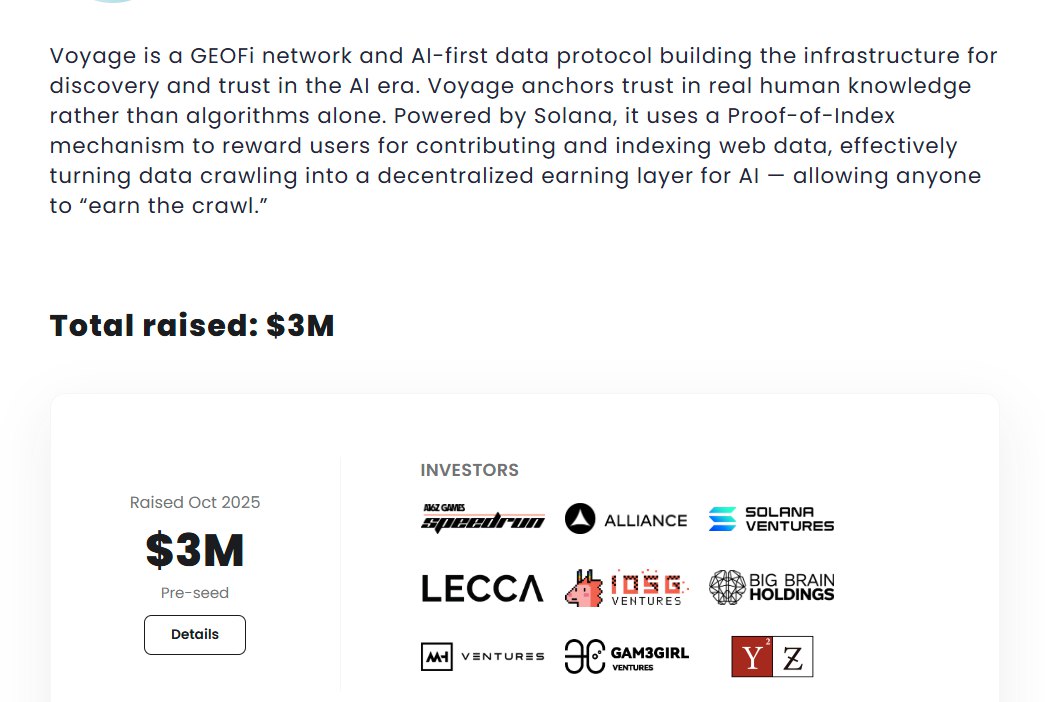This screenshot has width=1045, height=702.
Task: Select the Alliance investor logo
Action: (x=626, y=519)
